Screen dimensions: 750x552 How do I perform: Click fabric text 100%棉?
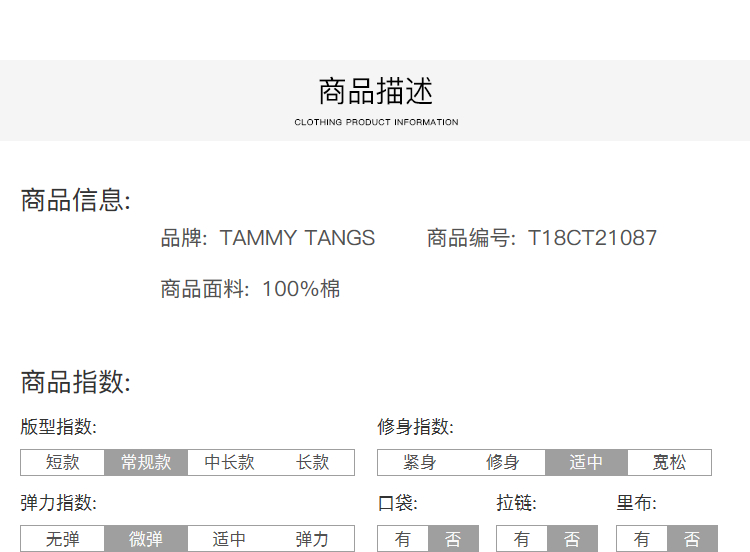point(301,289)
